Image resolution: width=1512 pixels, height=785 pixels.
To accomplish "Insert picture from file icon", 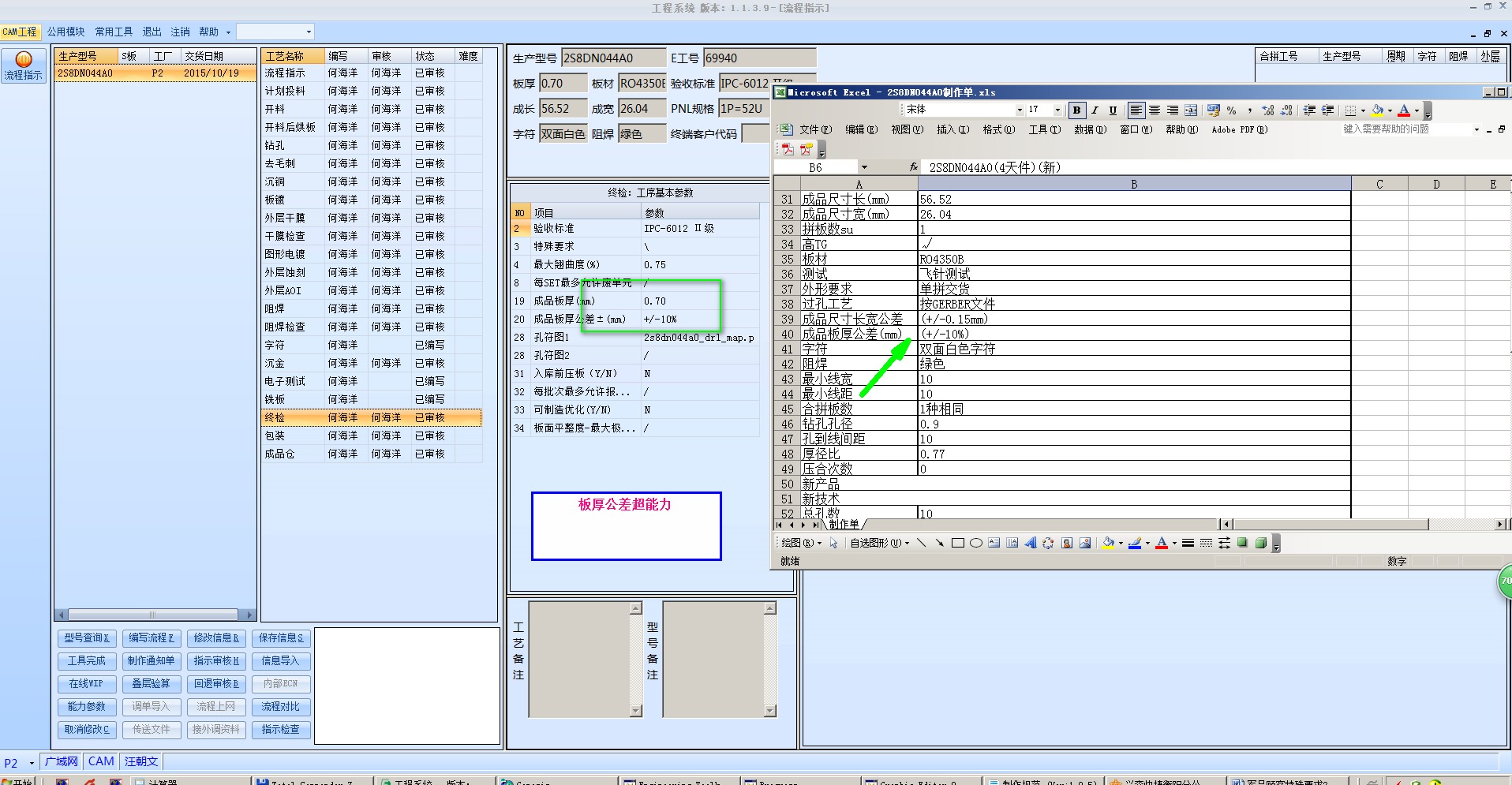I will coord(1085,543).
